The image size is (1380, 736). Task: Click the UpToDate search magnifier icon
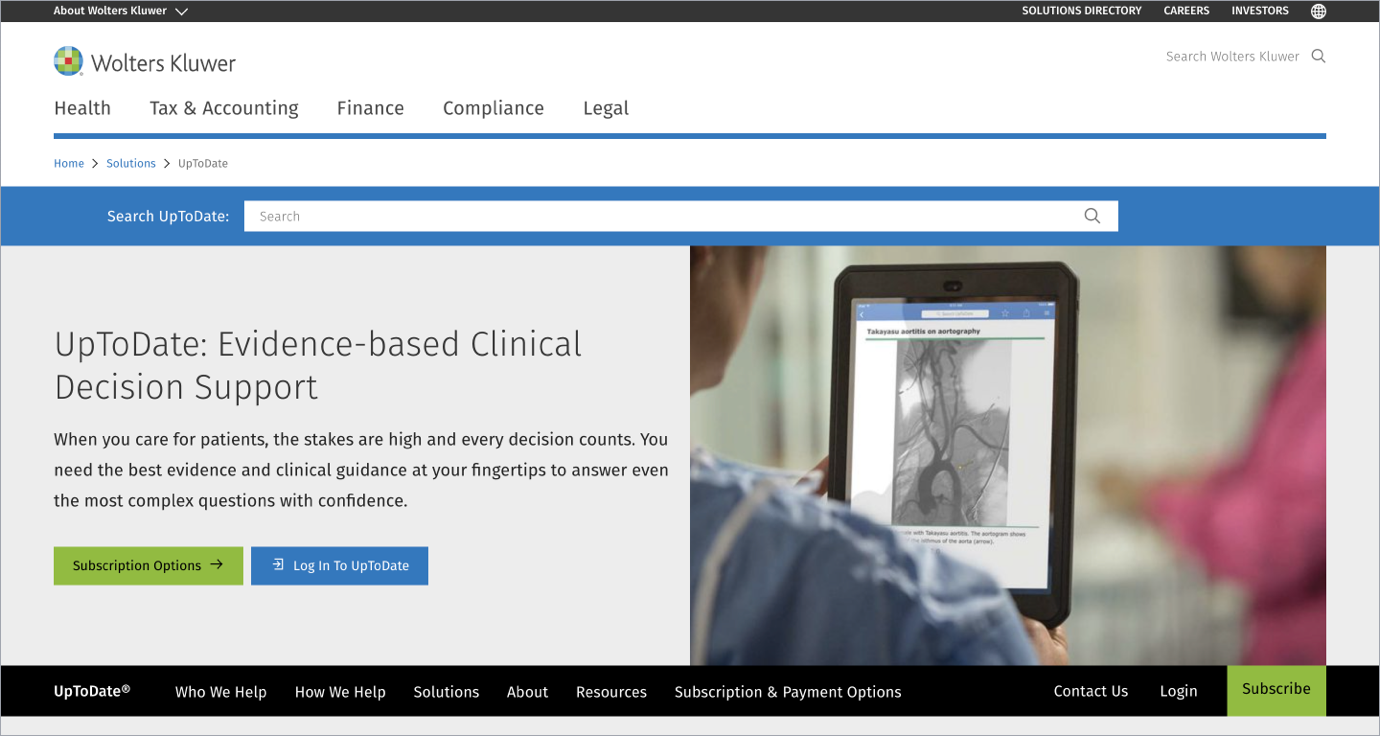pyautogui.click(x=1092, y=216)
